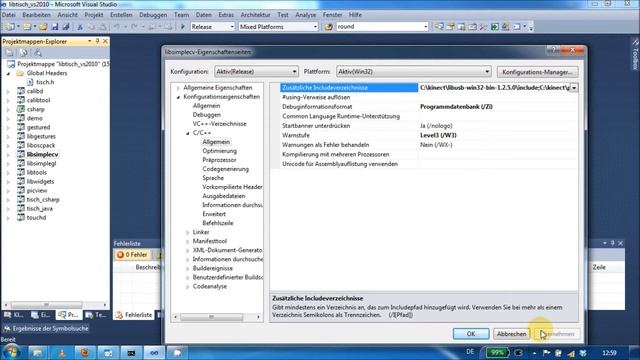Click the Find in Files icon beside search box
The image size is (640, 360).
pyautogui.click(x=329, y=27)
